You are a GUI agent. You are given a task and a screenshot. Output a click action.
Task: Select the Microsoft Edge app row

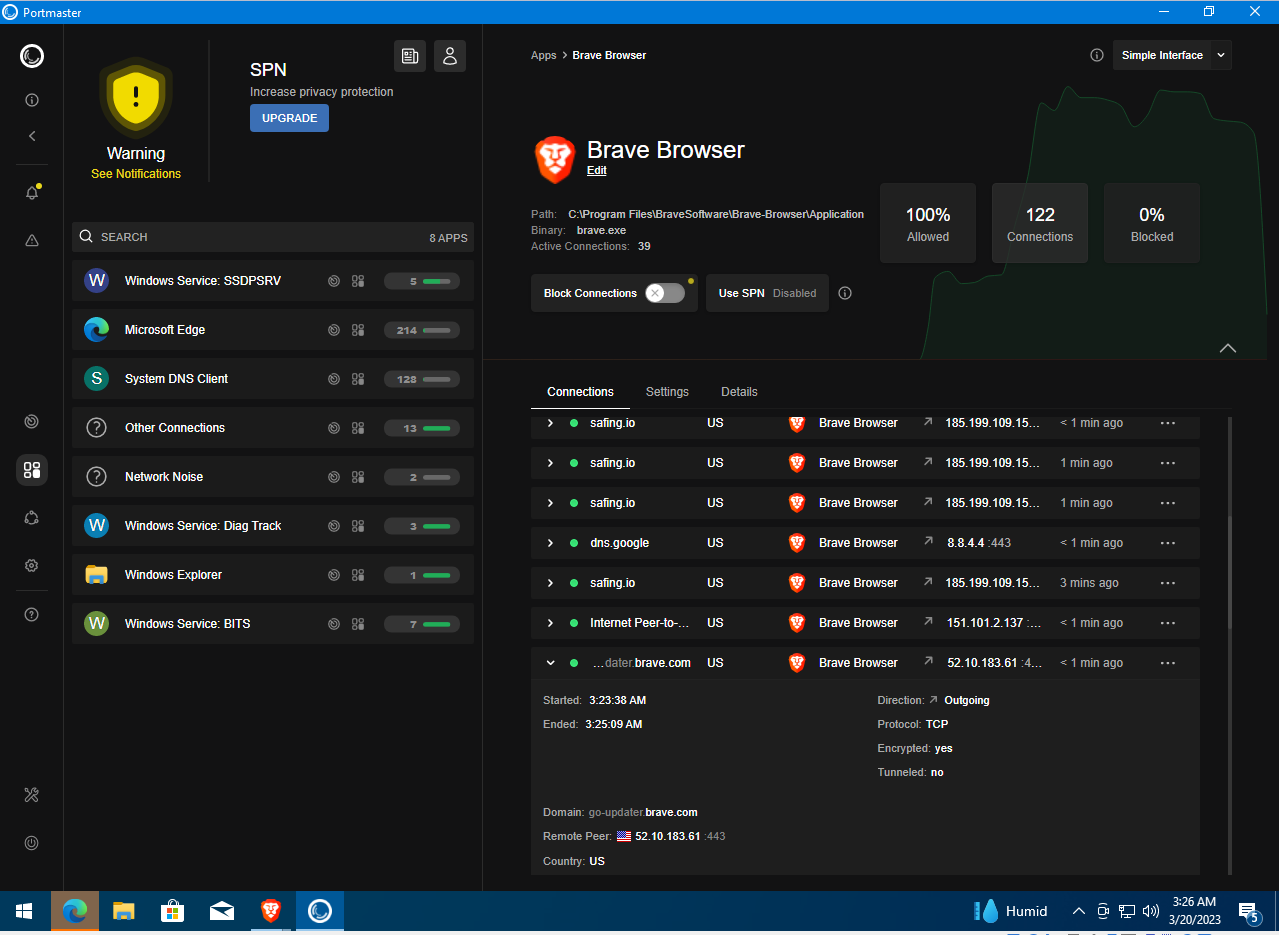coord(272,330)
